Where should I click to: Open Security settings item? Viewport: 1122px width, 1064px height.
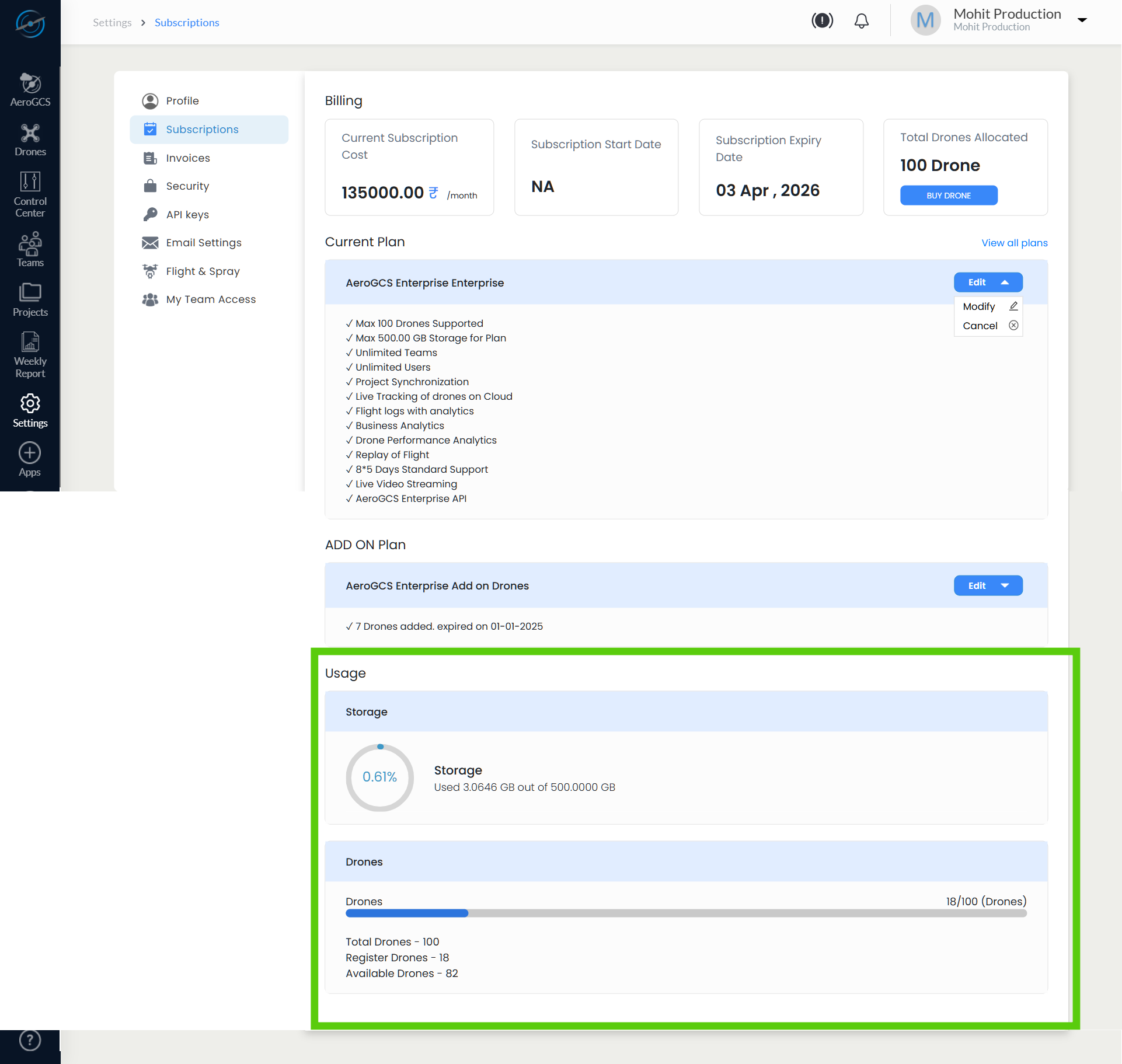[209, 186]
